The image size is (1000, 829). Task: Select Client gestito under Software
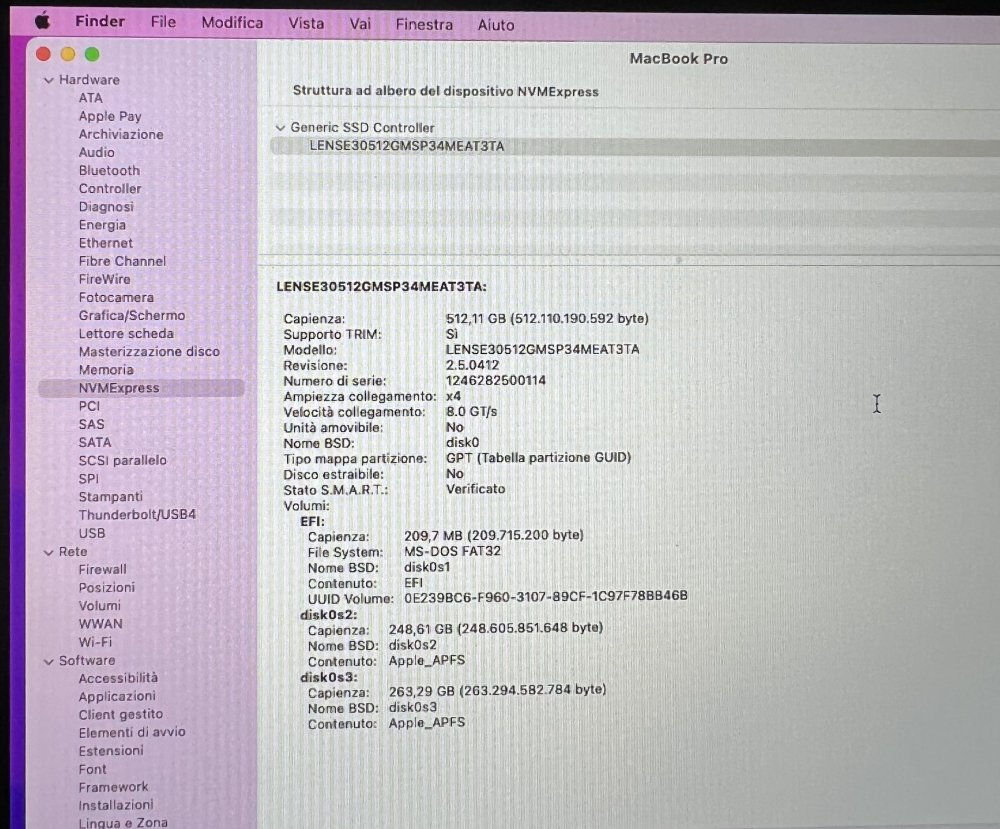coord(121,714)
